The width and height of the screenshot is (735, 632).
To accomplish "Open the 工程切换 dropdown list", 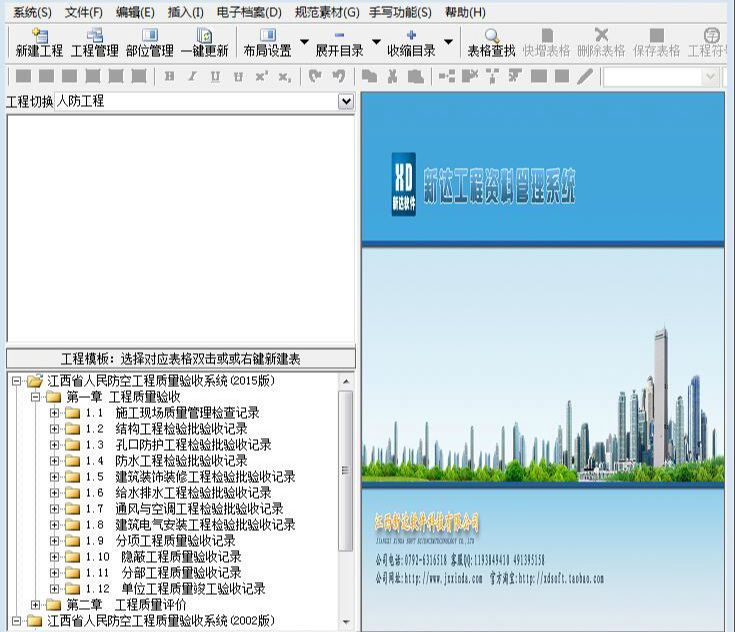I will (x=346, y=101).
